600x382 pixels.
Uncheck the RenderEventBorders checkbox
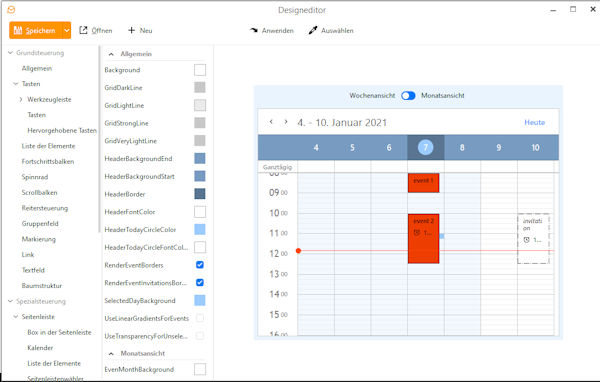pos(200,265)
